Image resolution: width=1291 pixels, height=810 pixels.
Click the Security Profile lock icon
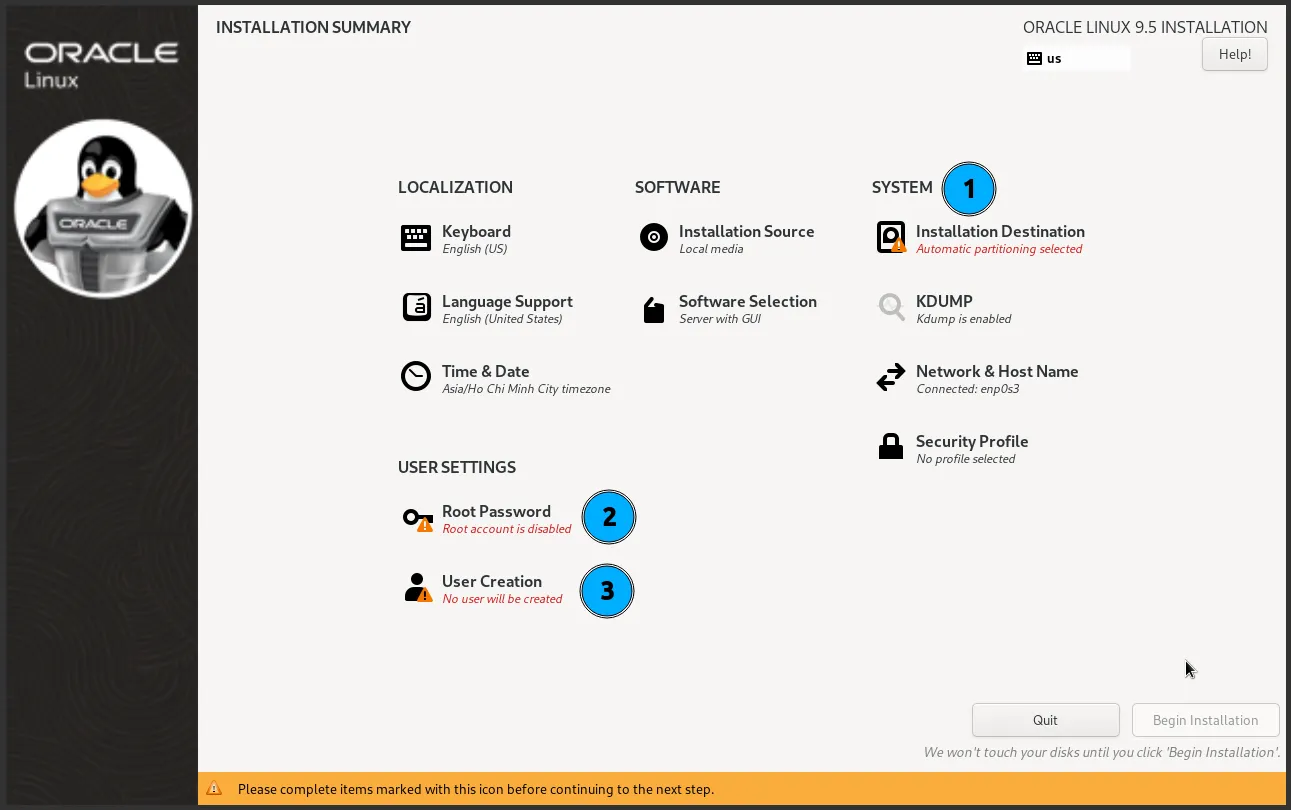890,447
